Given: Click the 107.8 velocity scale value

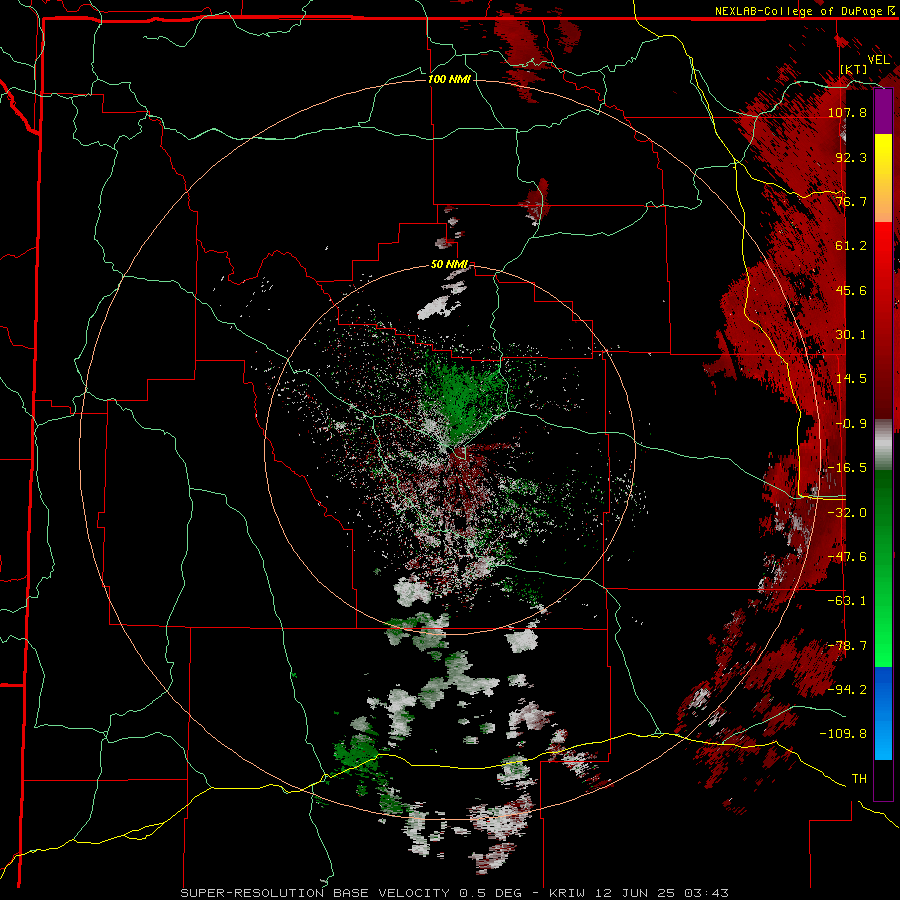Looking at the screenshot, I should coord(847,112).
